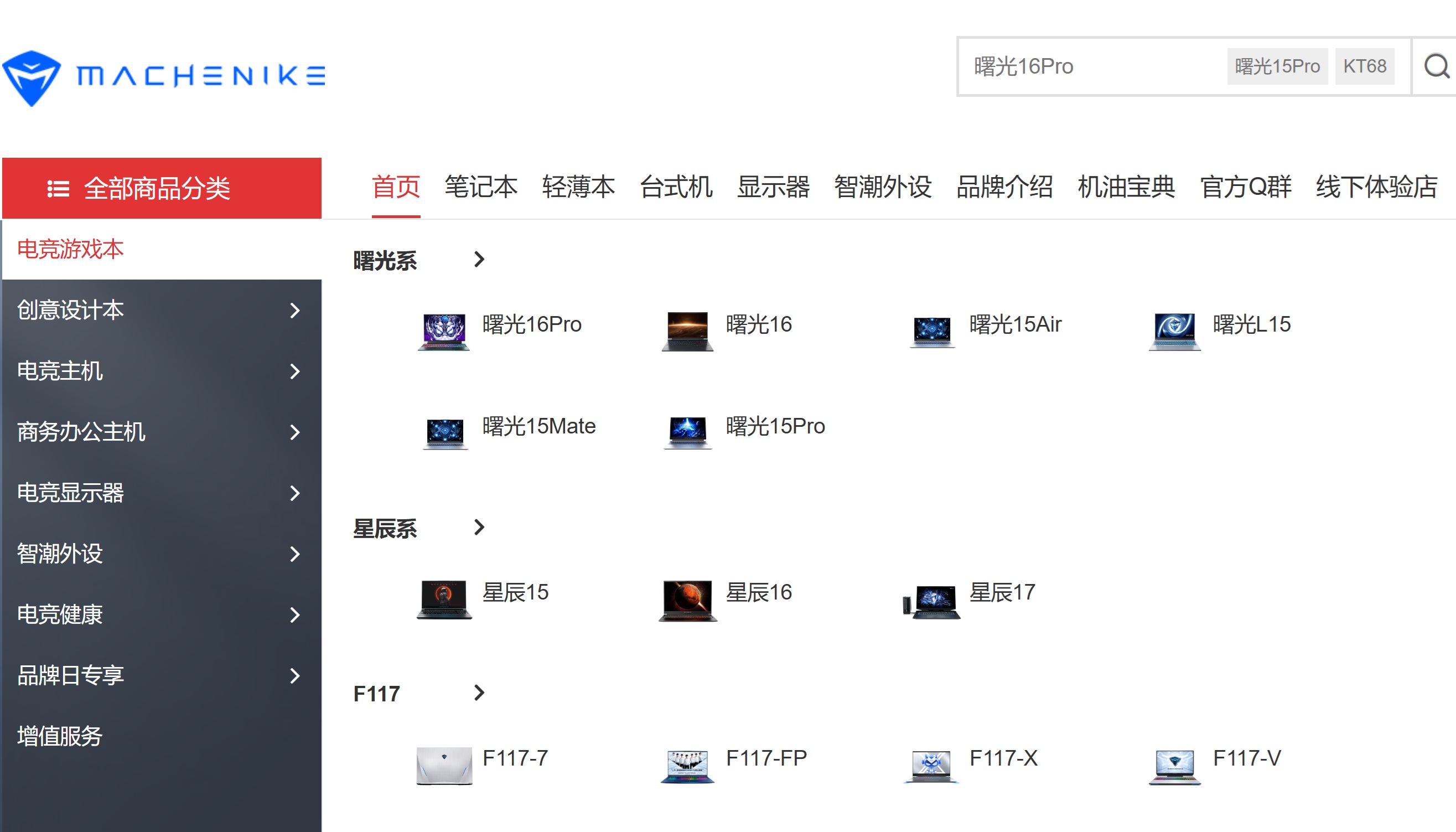Expand 电竞健康 category chevron
This screenshot has width=1456, height=832.
pos(295,616)
